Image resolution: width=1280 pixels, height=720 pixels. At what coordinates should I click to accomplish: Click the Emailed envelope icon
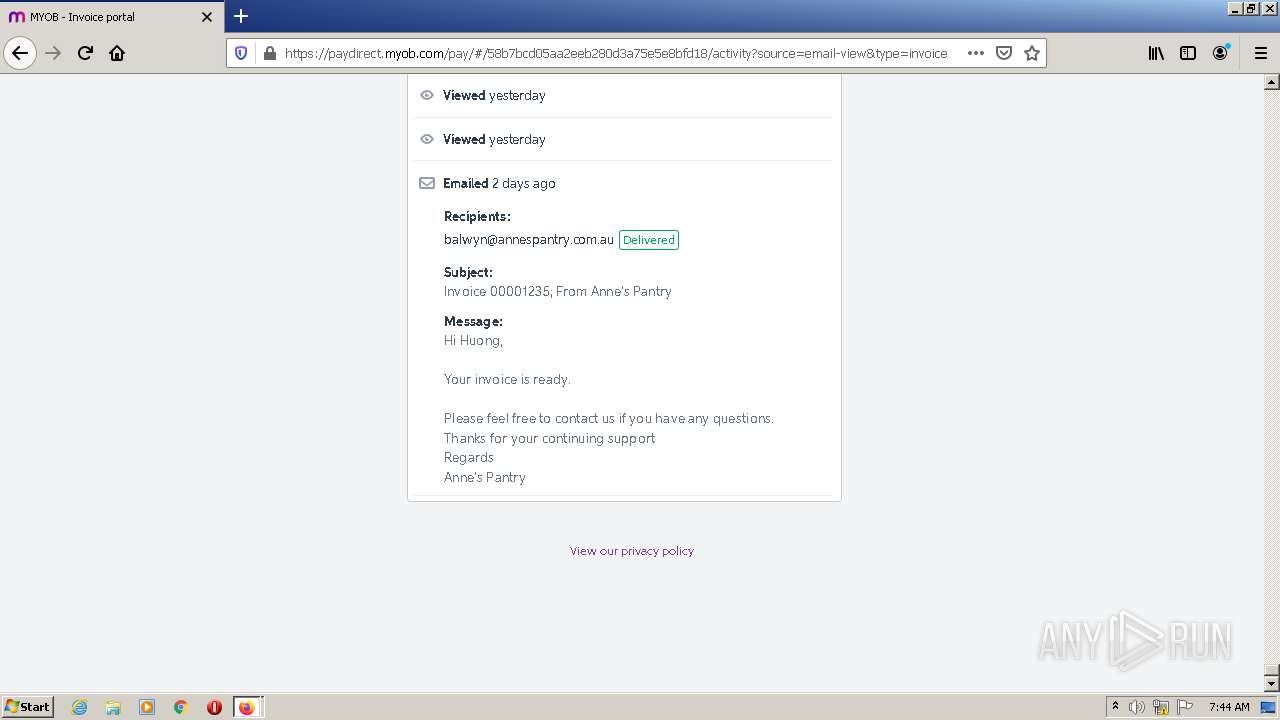tap(427, 183)
